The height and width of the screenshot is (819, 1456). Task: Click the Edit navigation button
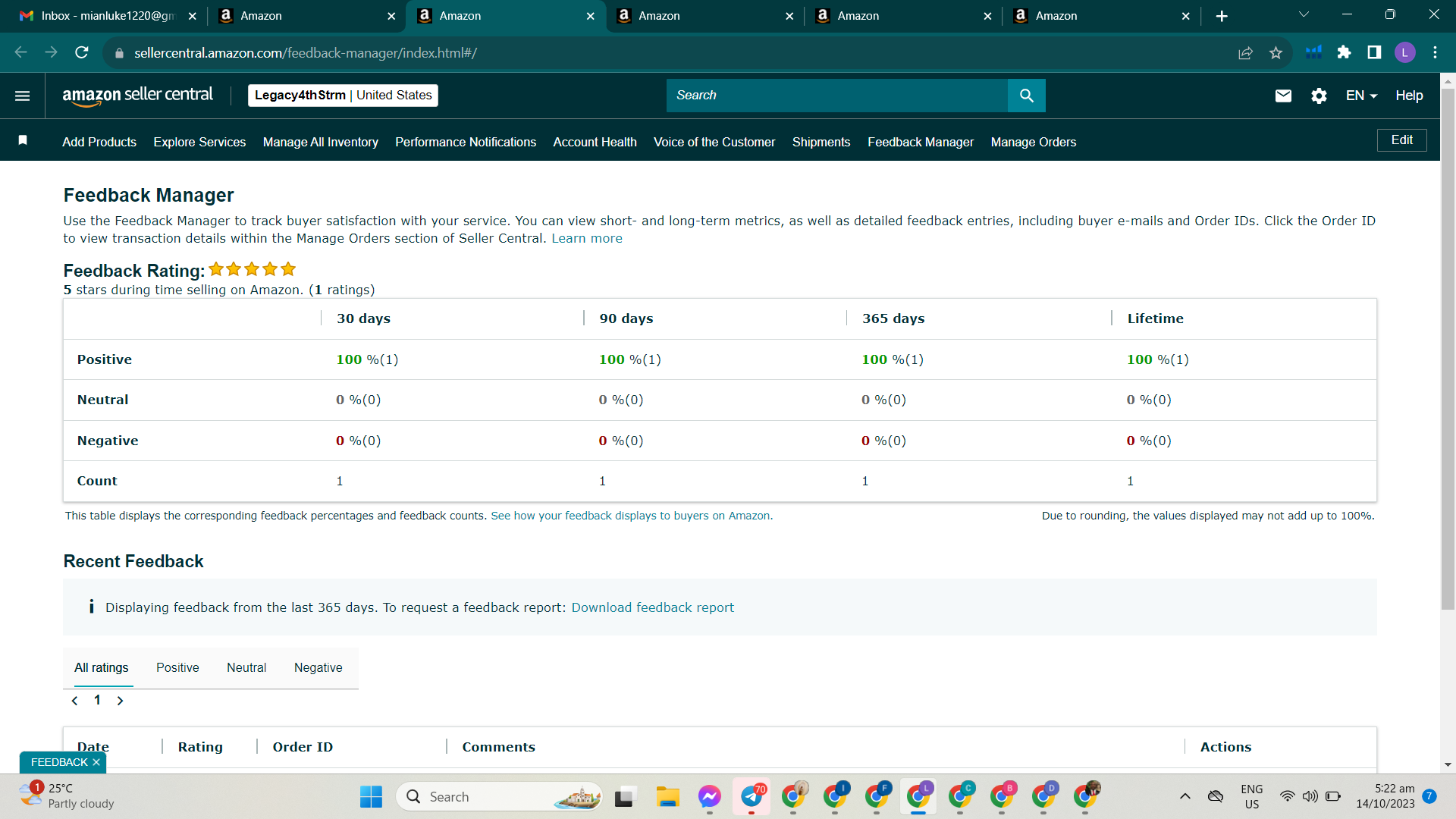pyautogui.click(x=1401, y=140)
